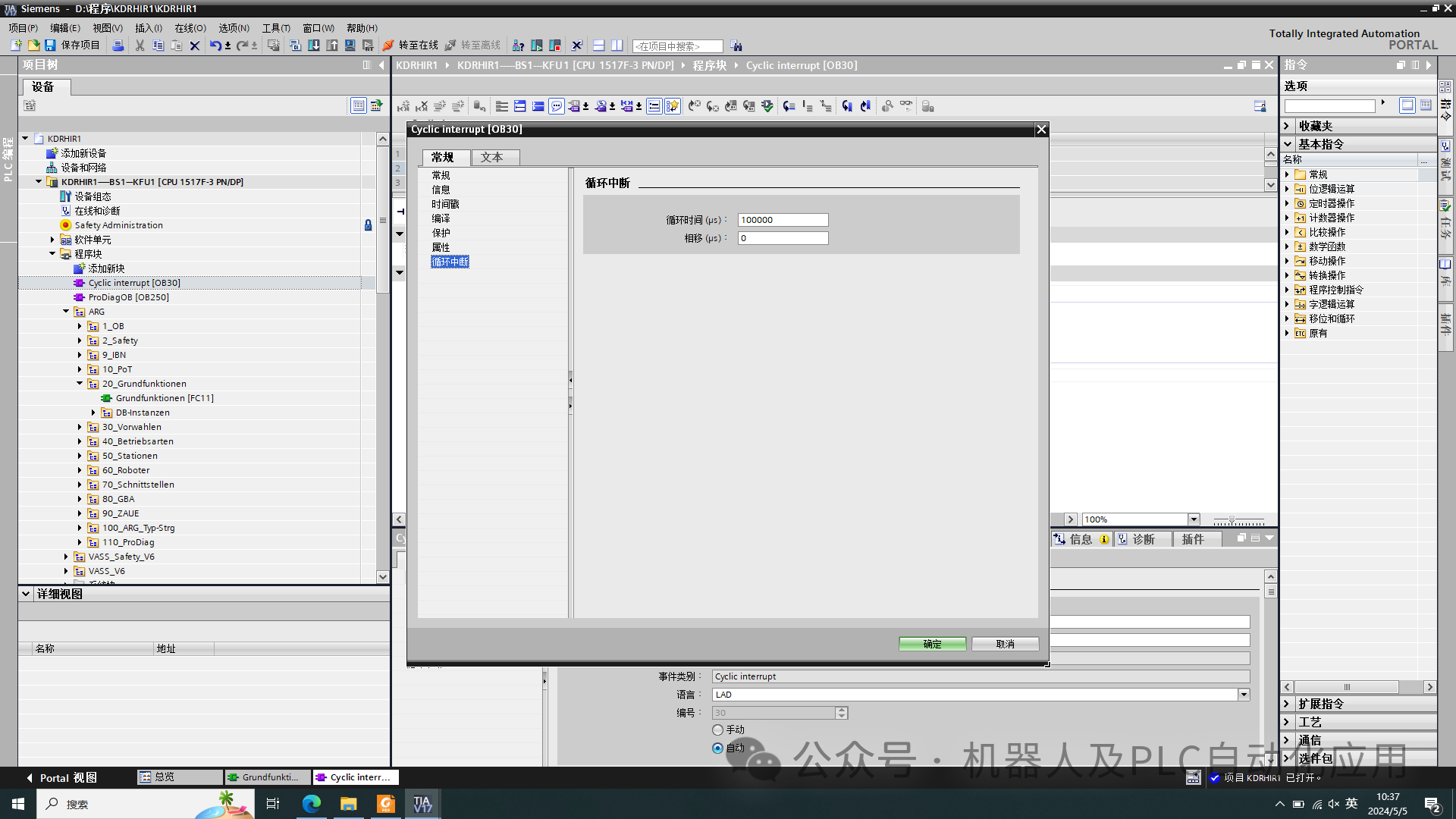Open Portal 视图
Image resolution: width=1456 pixels, height=819 pixels.
[61, 777]
